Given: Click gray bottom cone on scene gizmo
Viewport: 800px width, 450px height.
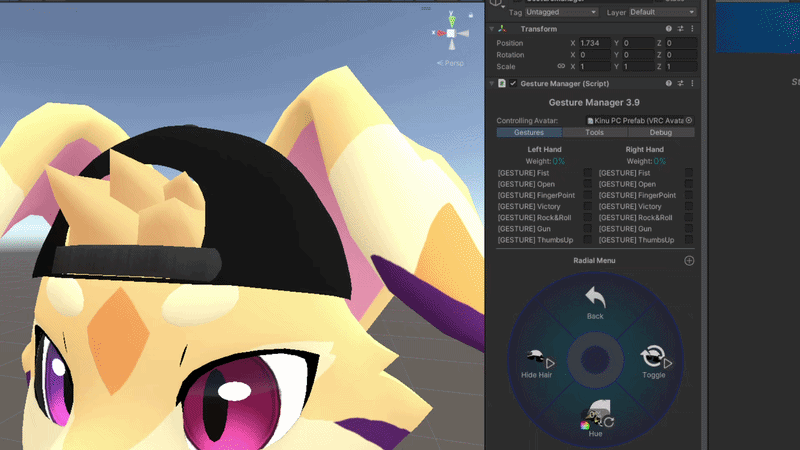Looking at the screenshot, I should coord(452,44).
